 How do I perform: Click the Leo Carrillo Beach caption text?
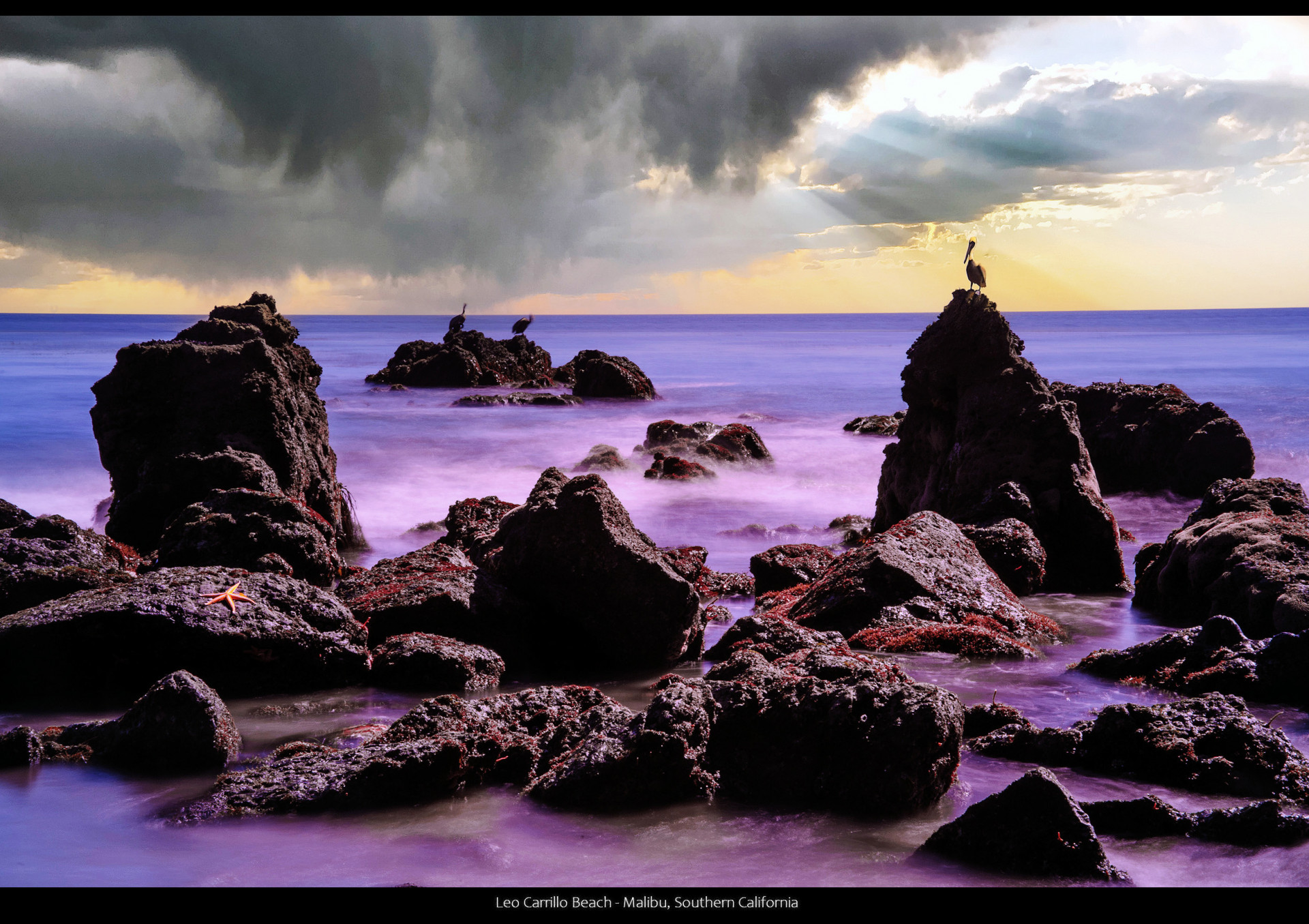tap(646, 902)
